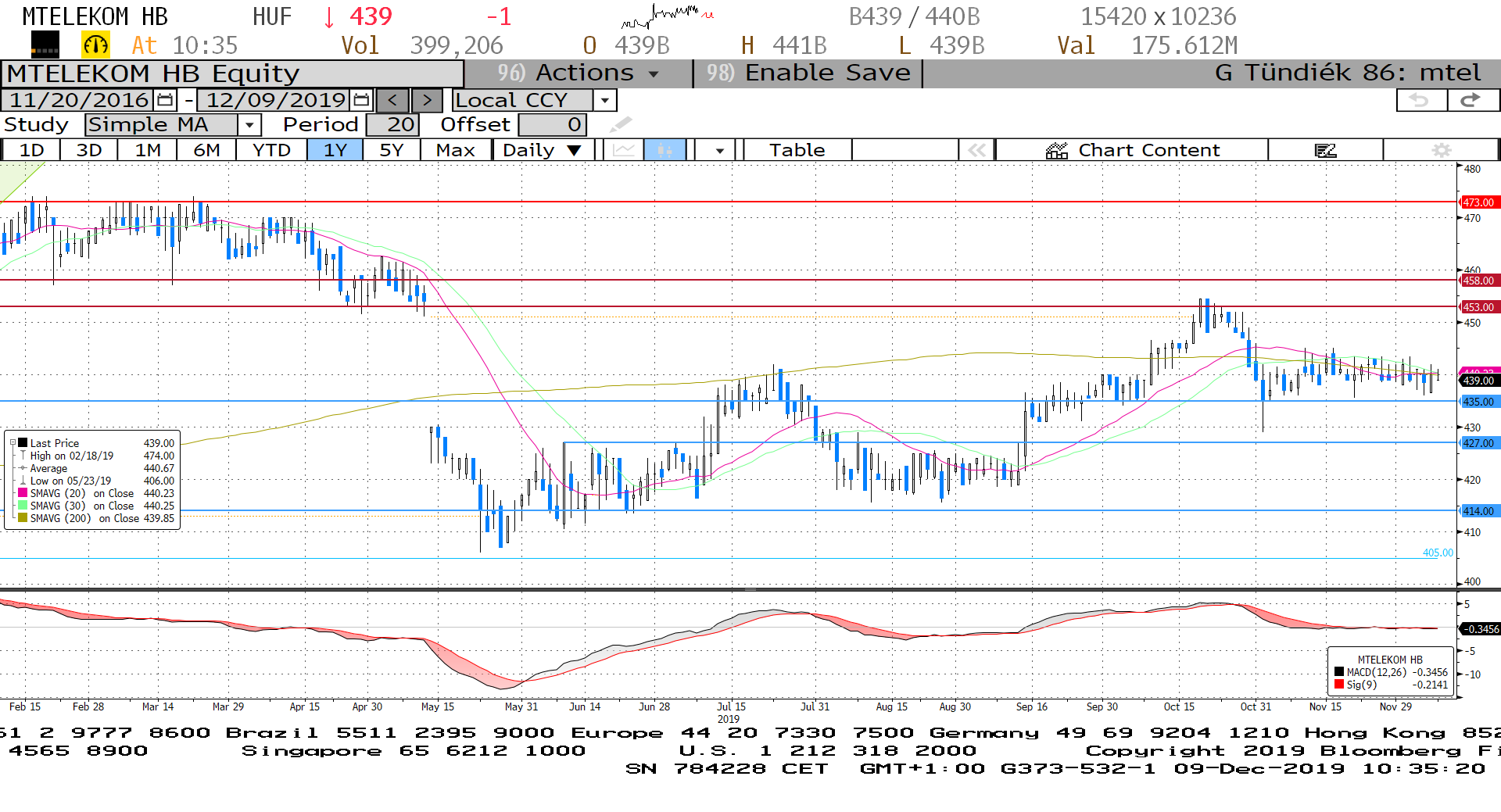Click the red Sig(9) legend swatch
Viewport: 1501px width, 812px height.
[1339, 685]
